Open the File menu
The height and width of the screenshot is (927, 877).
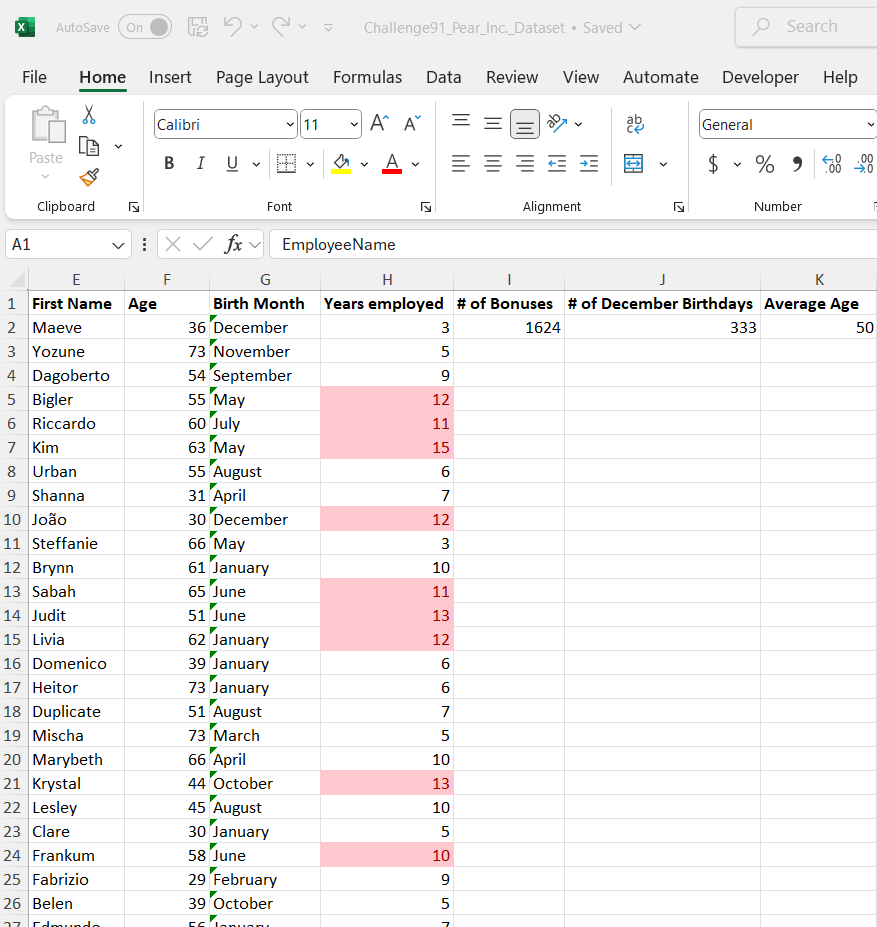coord(34,77)
